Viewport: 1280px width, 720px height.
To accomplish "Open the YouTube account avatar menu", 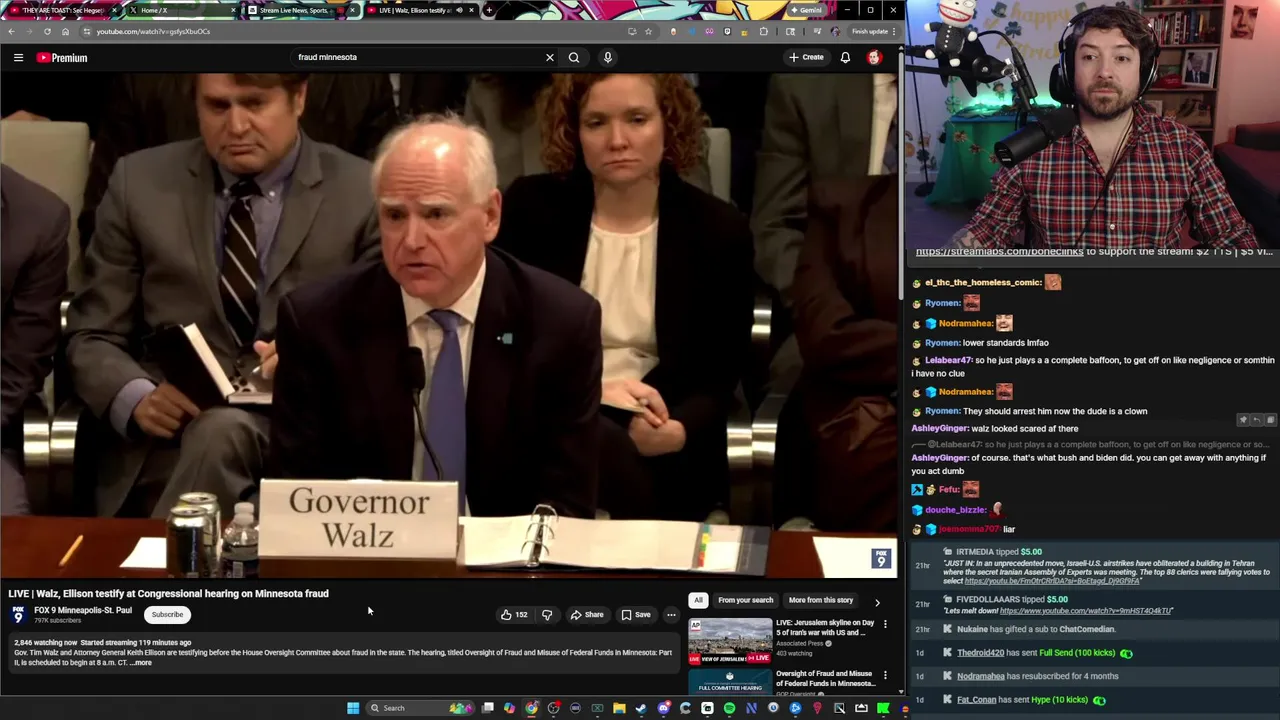I will (874, 57).
